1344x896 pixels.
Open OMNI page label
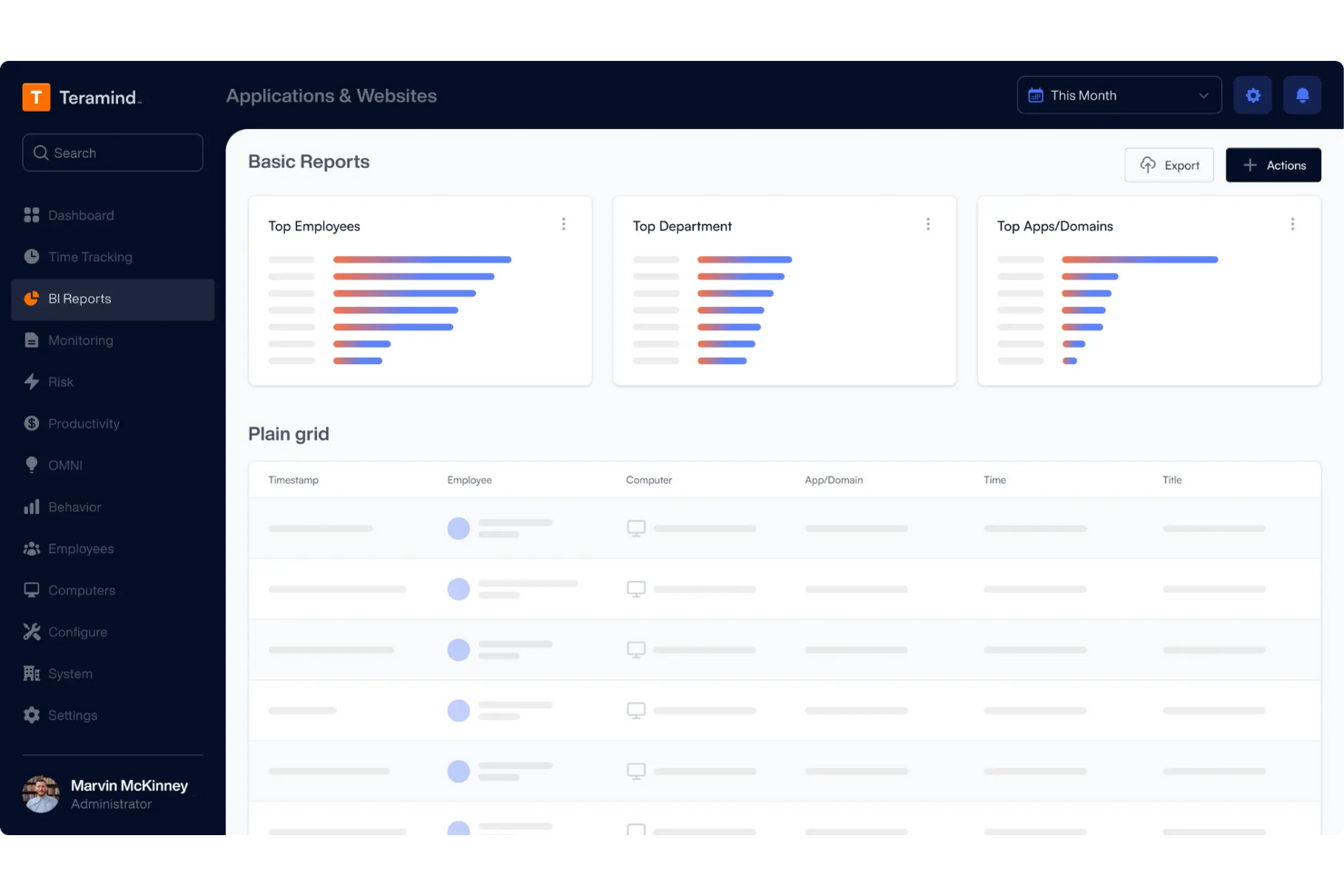coord(65,466)
